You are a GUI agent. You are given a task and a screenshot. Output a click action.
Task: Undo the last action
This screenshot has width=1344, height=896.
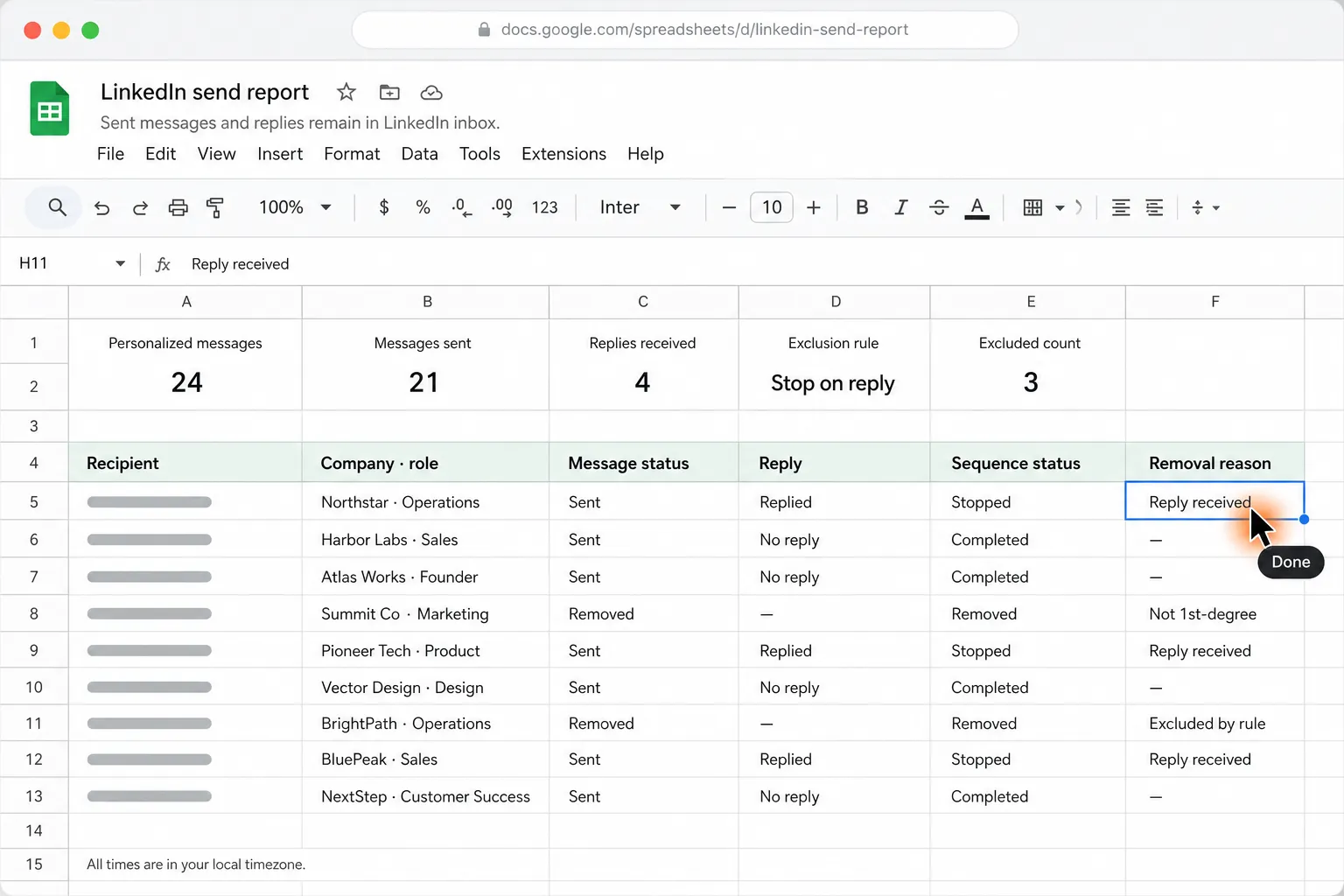coord(101,207)
